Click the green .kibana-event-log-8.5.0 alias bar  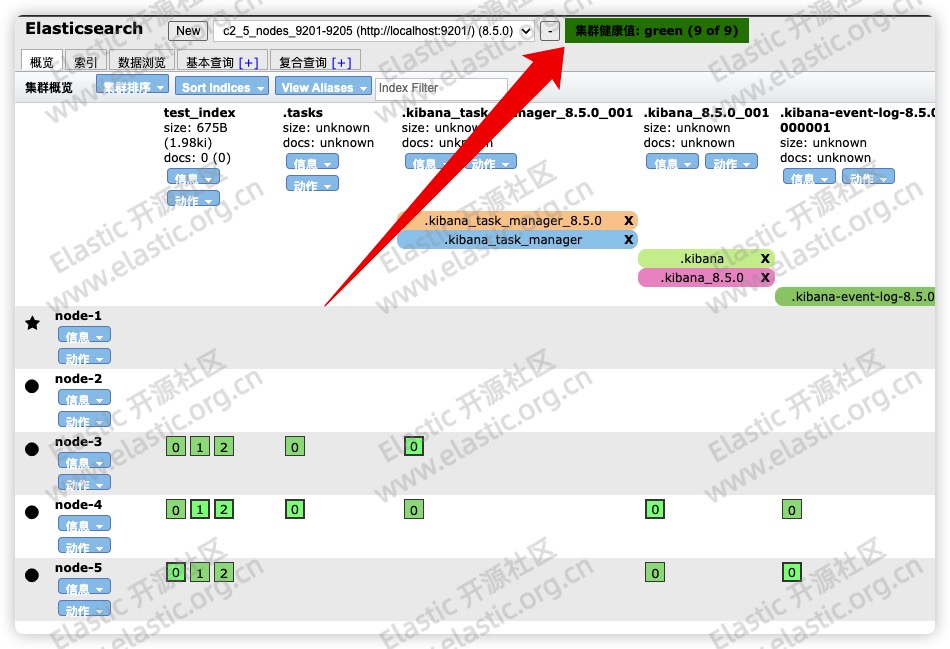pos(855,296)
